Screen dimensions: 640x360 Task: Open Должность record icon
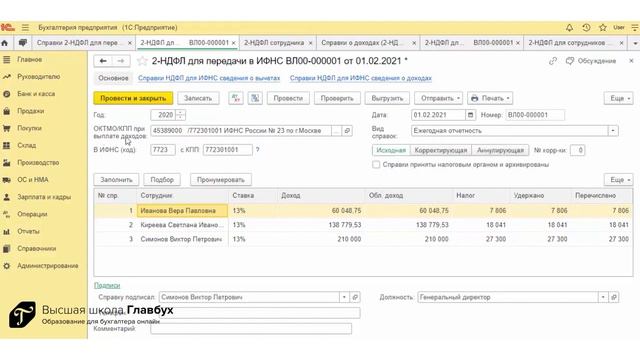click(x=613, y=297)
